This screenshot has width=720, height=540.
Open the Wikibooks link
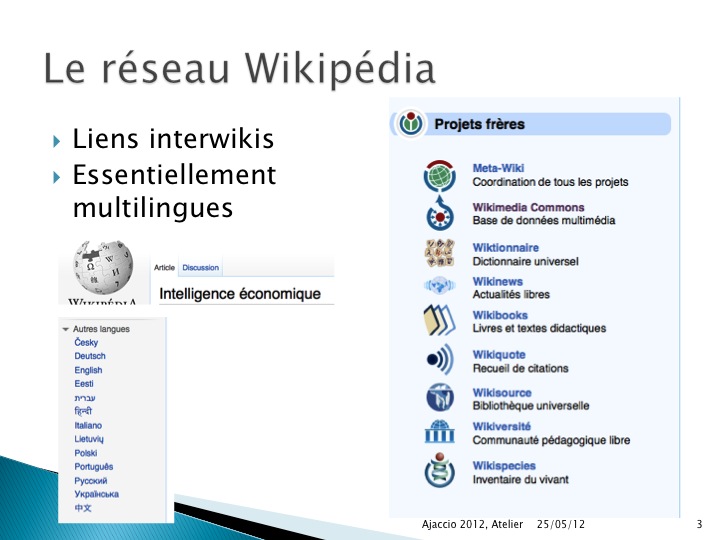(x=500, y=315)
